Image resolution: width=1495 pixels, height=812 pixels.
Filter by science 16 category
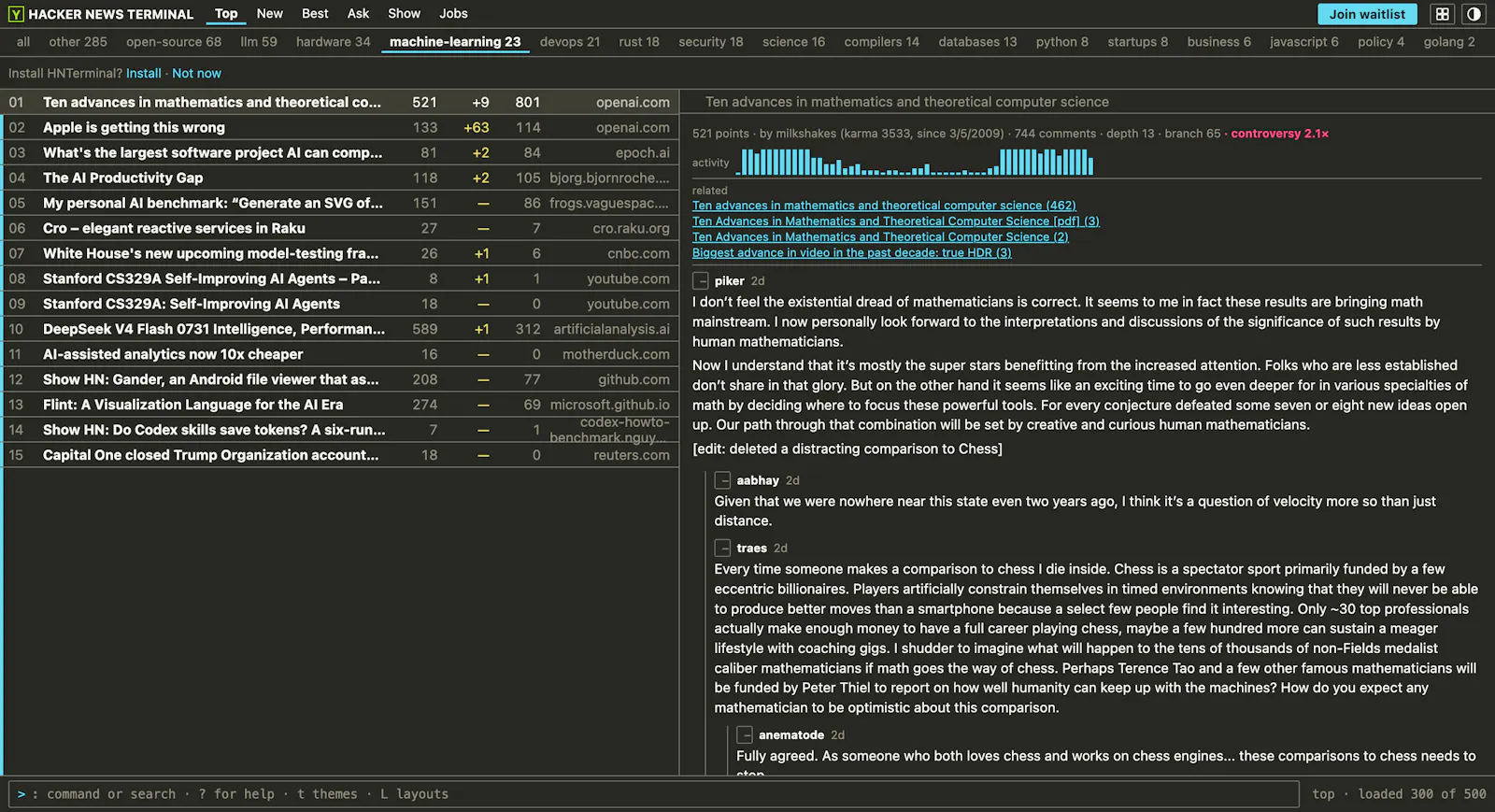coord(793,42)
